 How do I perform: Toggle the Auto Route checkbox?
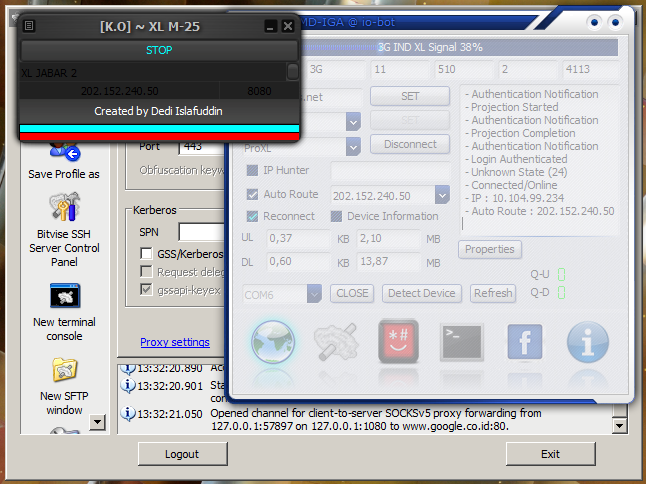pyautogui.click(x=252, y=194)
